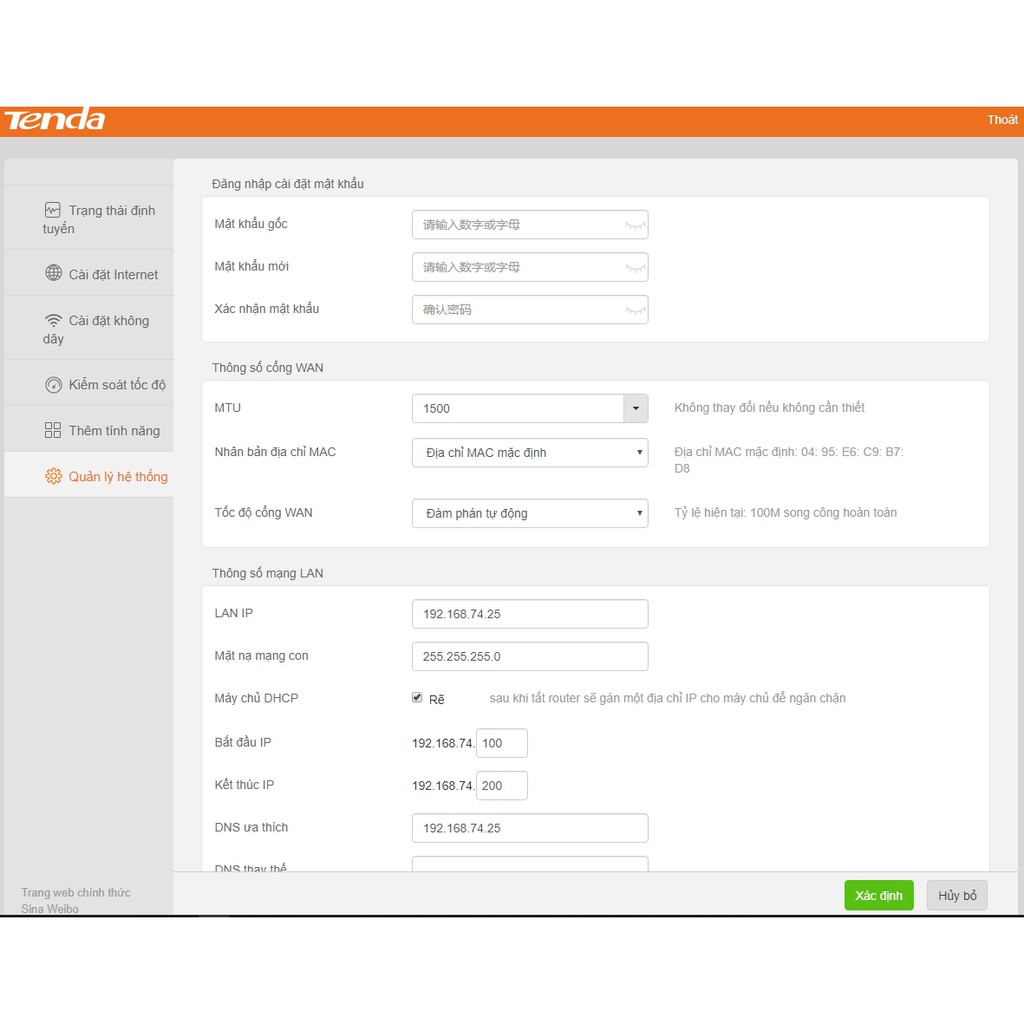Screen dimensions: 1024x1024
Task: Click the Kiểm soát tốc độ gauge icon
Action: [x=54, y=385]
